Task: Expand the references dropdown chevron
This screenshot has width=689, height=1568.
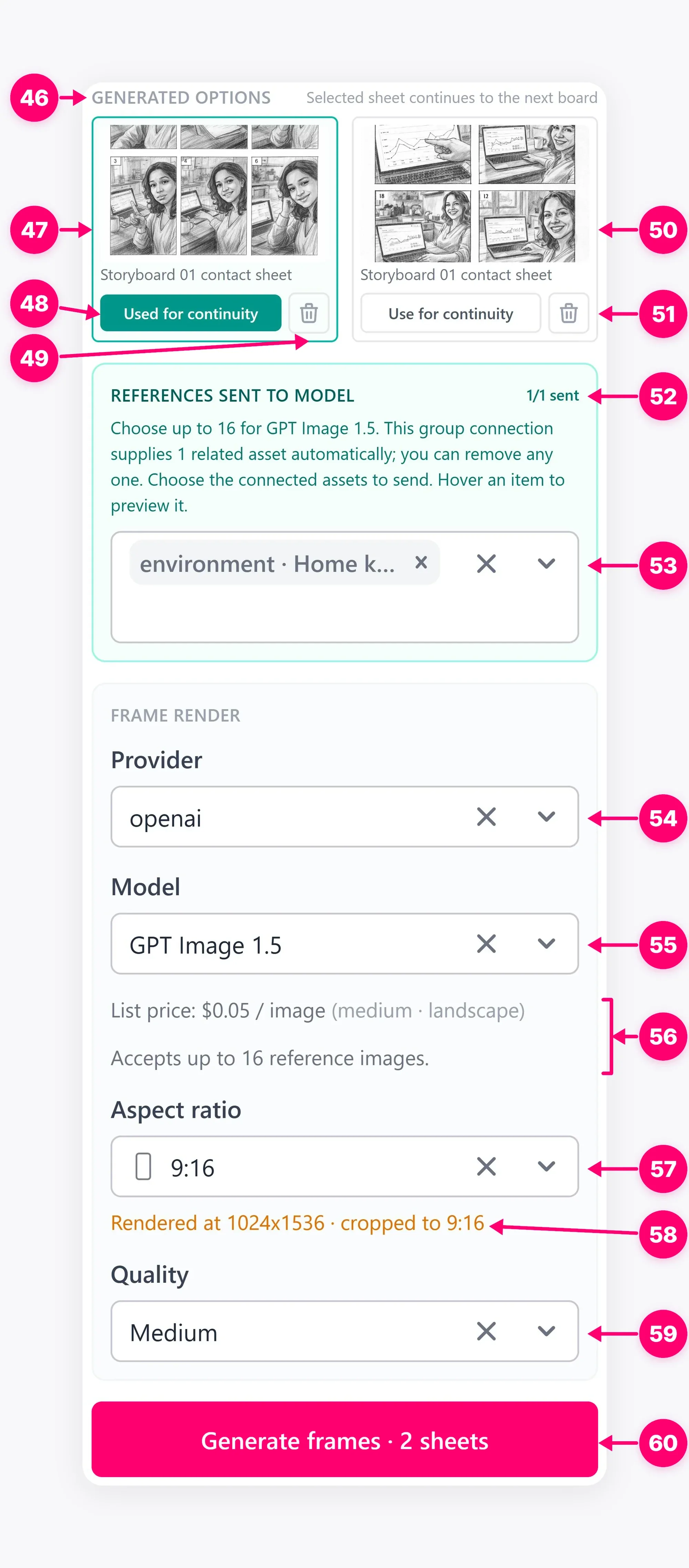Action: [x=547, y=563]
